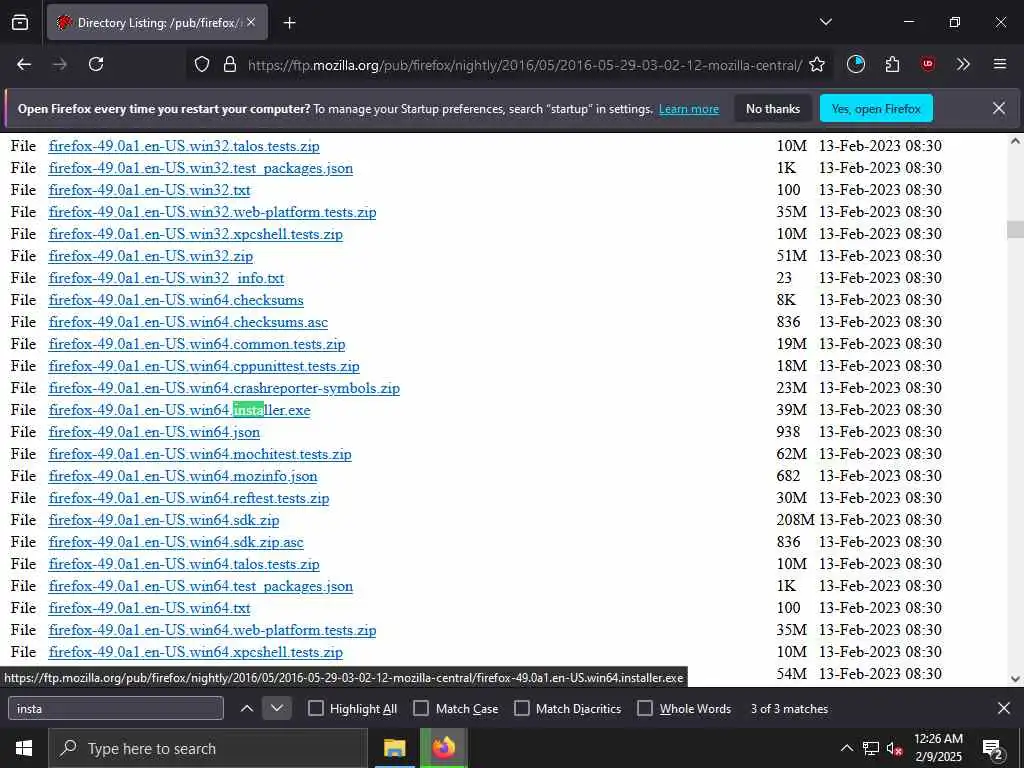This screenshot has width=1024, height=768.
Task: Open win32.web-platform.tests.zip link
Action: [212, 212]
